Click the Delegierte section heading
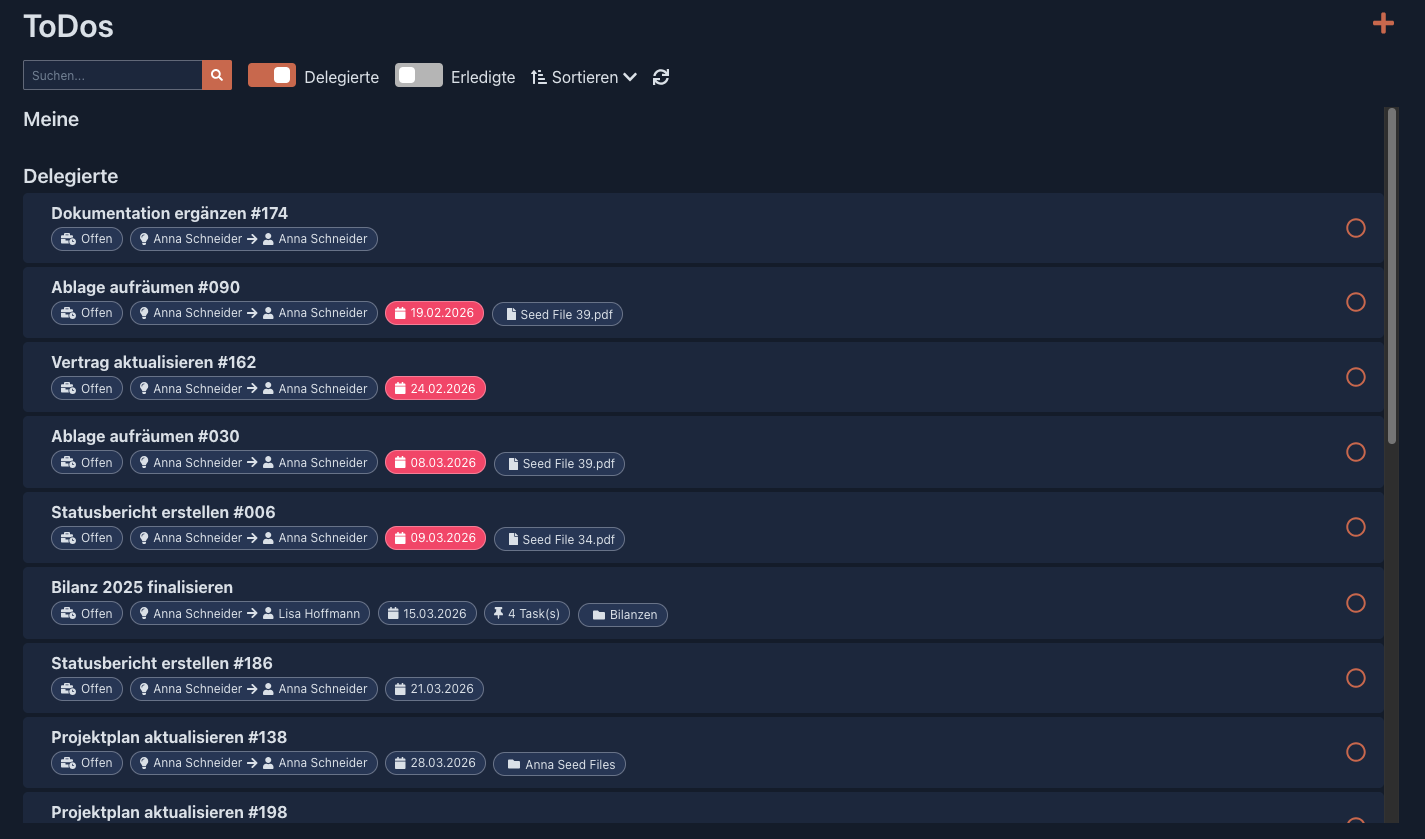 click(71, 176)
